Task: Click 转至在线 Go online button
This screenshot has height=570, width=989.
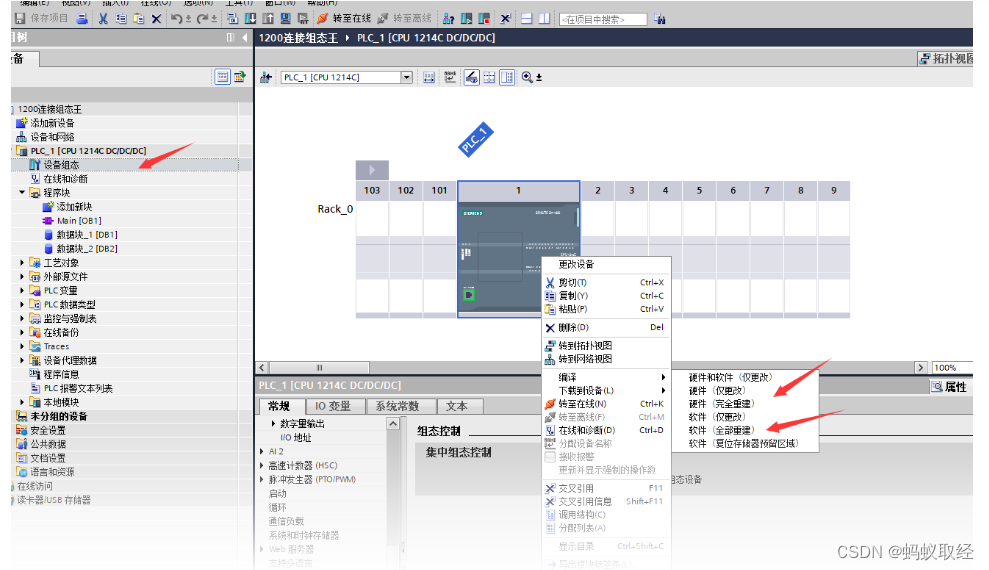Action: (x=344, y=19)
